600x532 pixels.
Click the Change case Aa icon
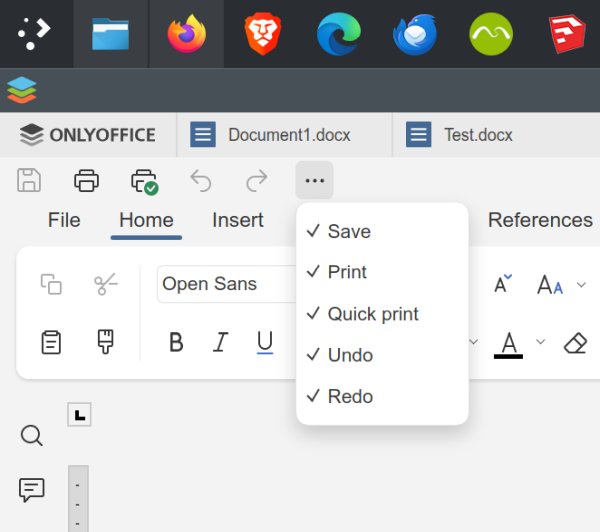coord(550,285)
